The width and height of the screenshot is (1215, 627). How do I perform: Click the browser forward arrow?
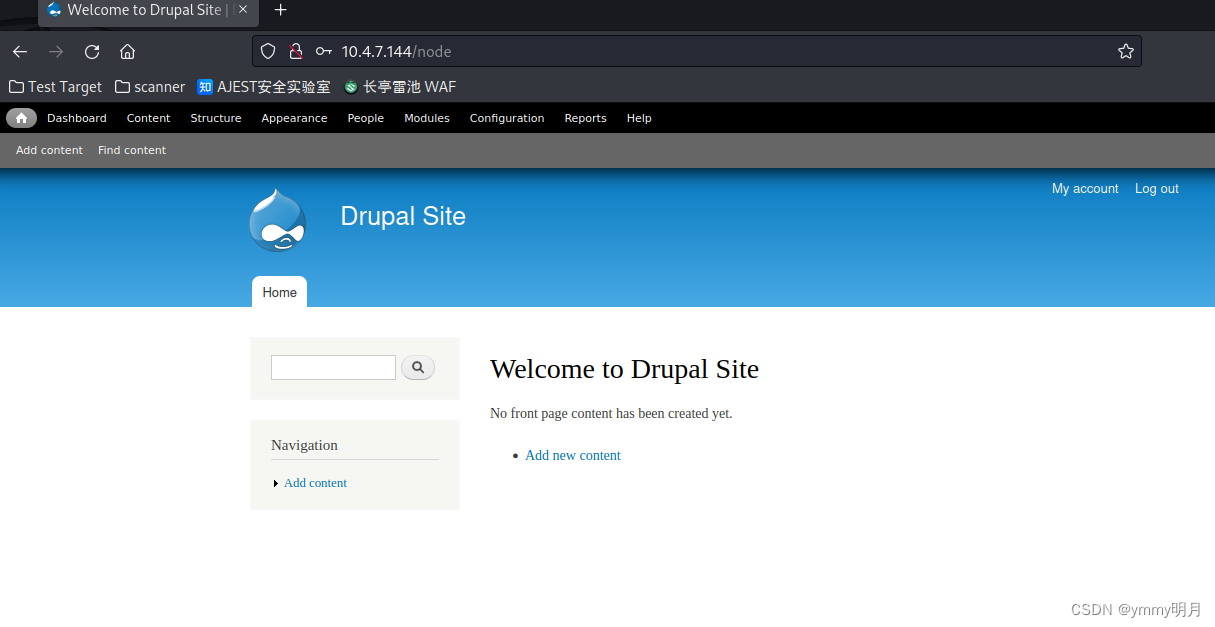coord(56,51)
